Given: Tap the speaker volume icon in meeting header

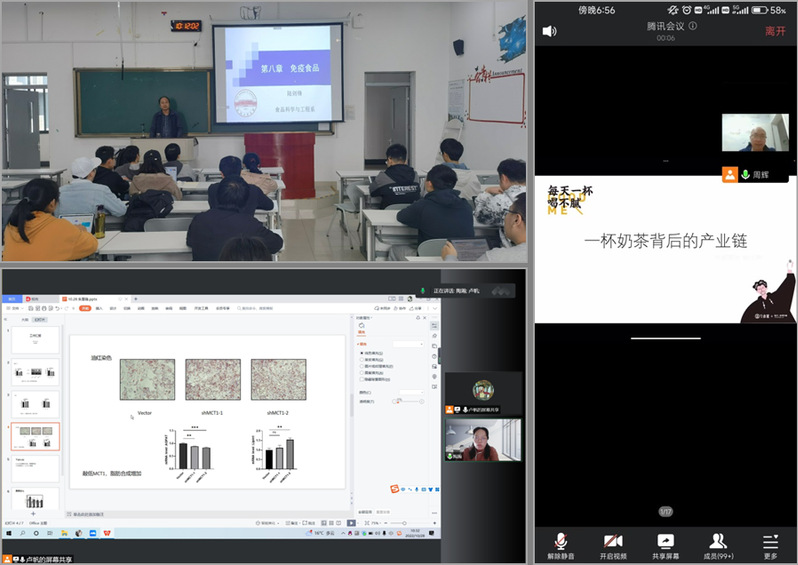Looking at the screenshot, I should (549, 31).
